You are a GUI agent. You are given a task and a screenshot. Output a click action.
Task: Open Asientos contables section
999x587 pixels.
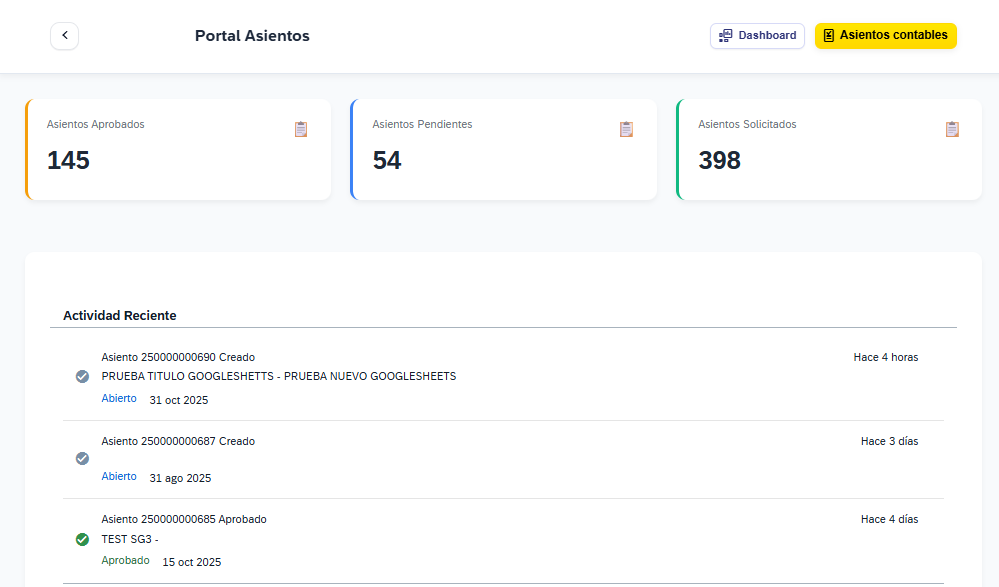click(885, 36)
